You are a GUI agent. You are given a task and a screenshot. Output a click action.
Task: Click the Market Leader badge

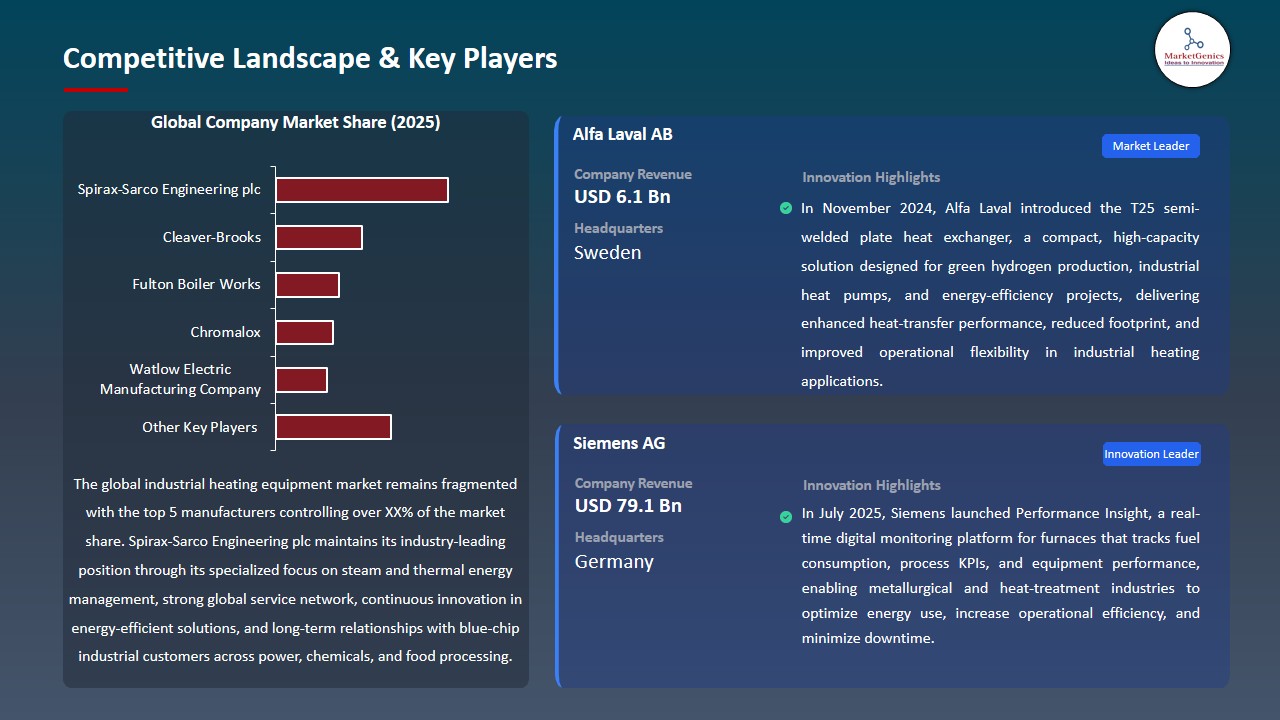[x=1150, y=146]
